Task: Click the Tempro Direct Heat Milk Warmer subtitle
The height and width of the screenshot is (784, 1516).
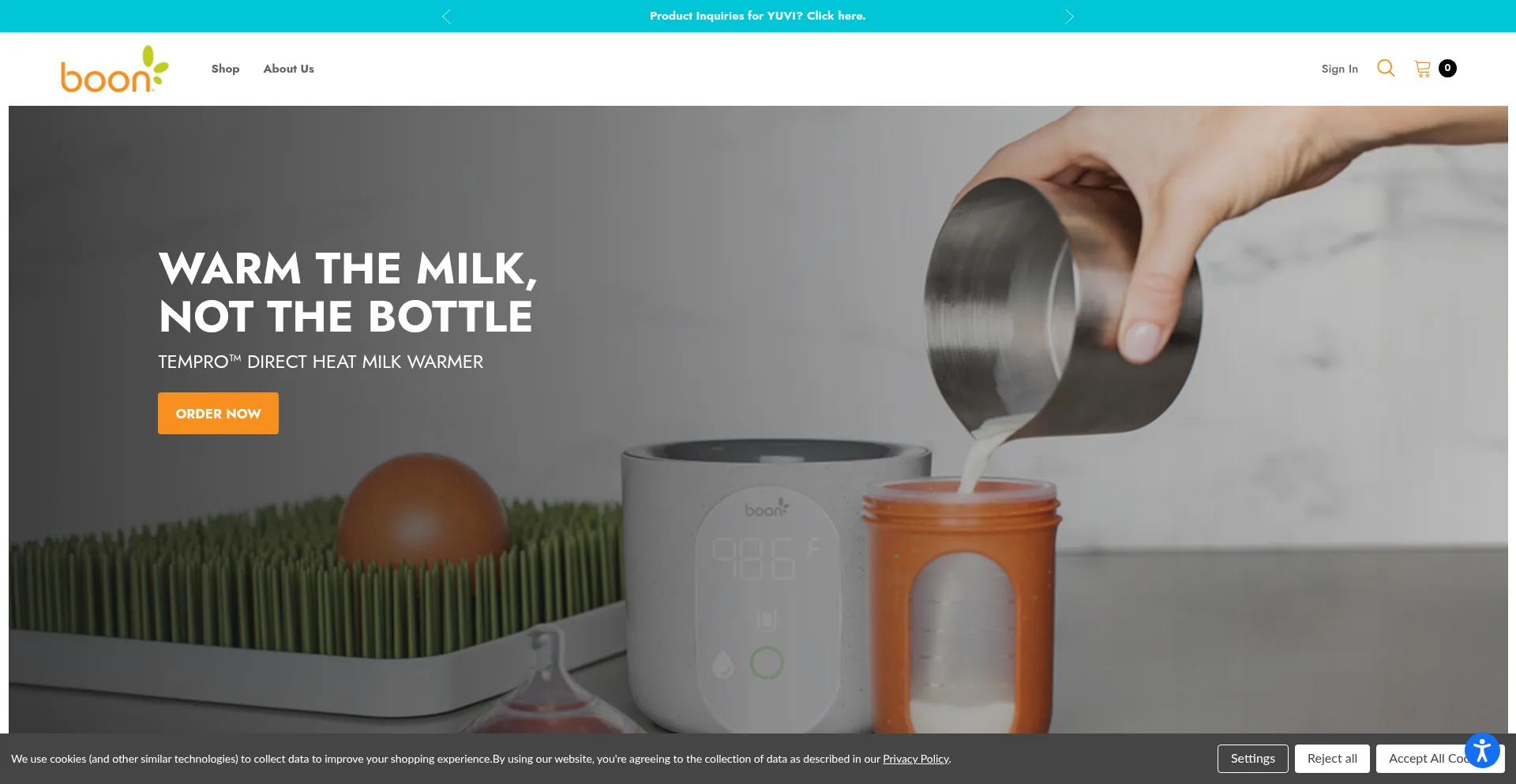Action: point(321,362)
